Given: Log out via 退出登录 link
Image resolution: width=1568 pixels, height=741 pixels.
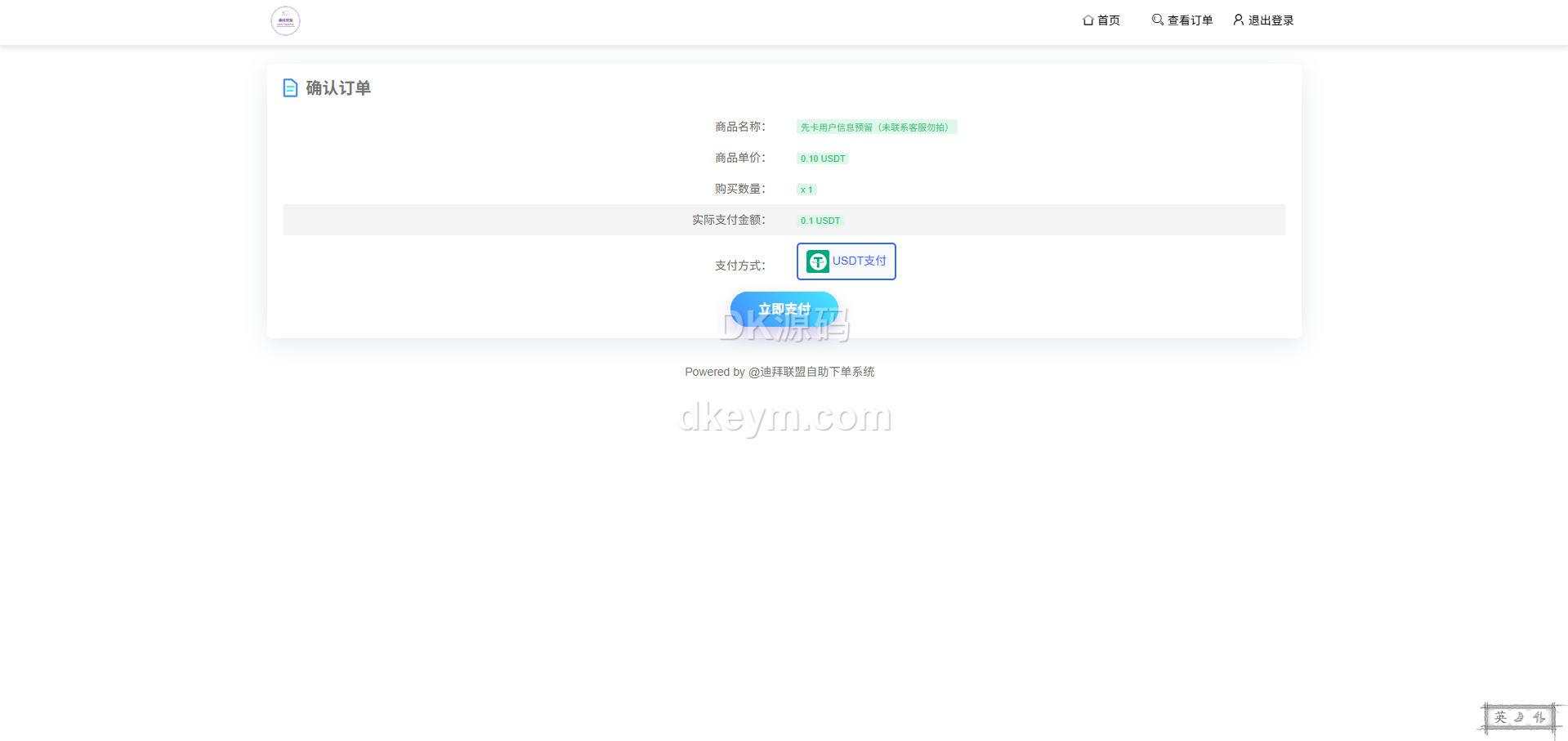Looking at the screenshot, I should coord(1271,20).
